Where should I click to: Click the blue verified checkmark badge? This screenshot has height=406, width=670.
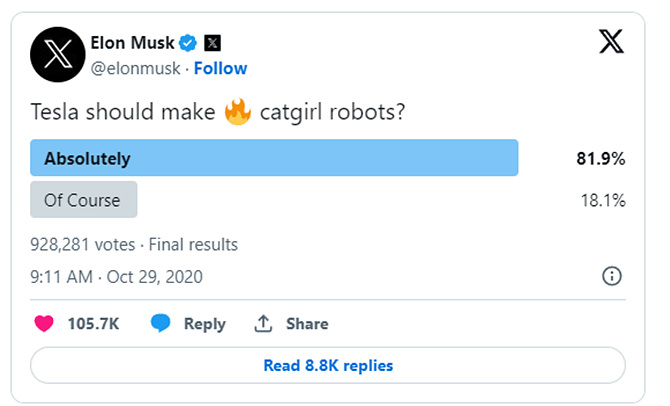(187, 43)
